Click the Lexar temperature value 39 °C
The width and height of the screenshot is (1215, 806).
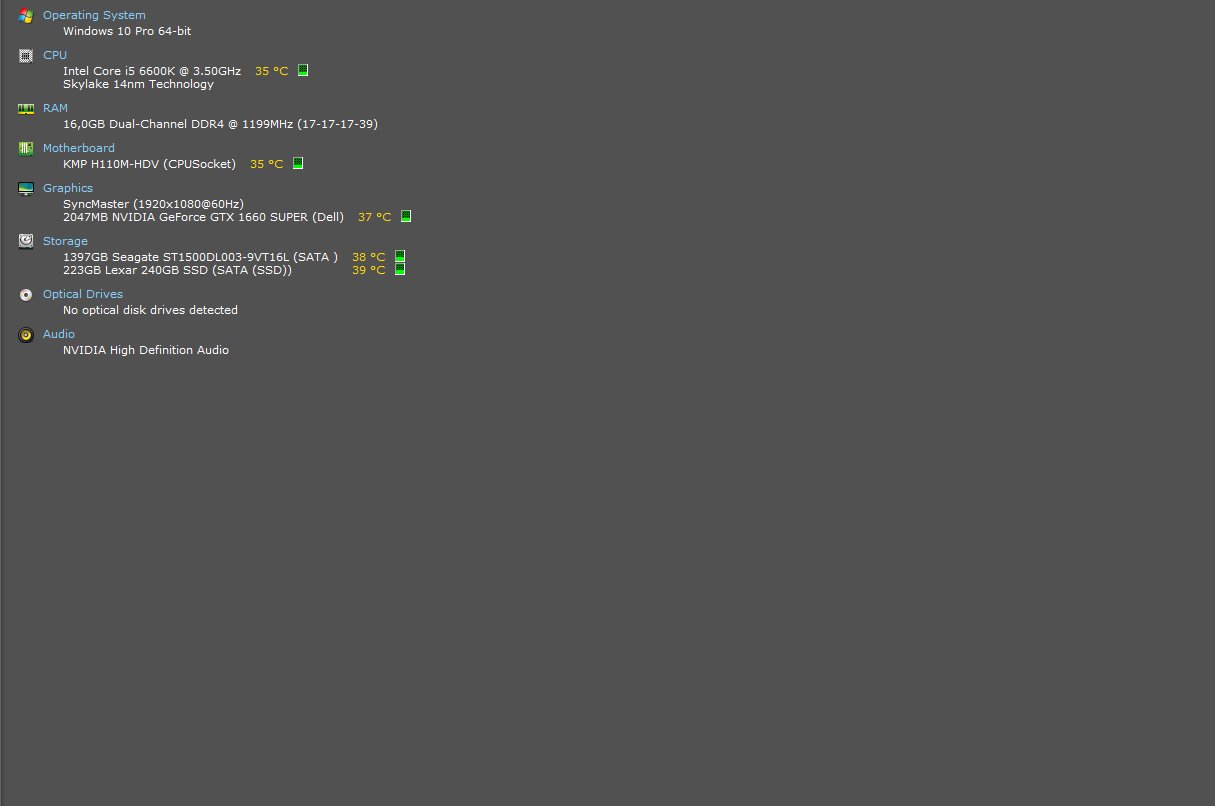(x=368, y=270)
